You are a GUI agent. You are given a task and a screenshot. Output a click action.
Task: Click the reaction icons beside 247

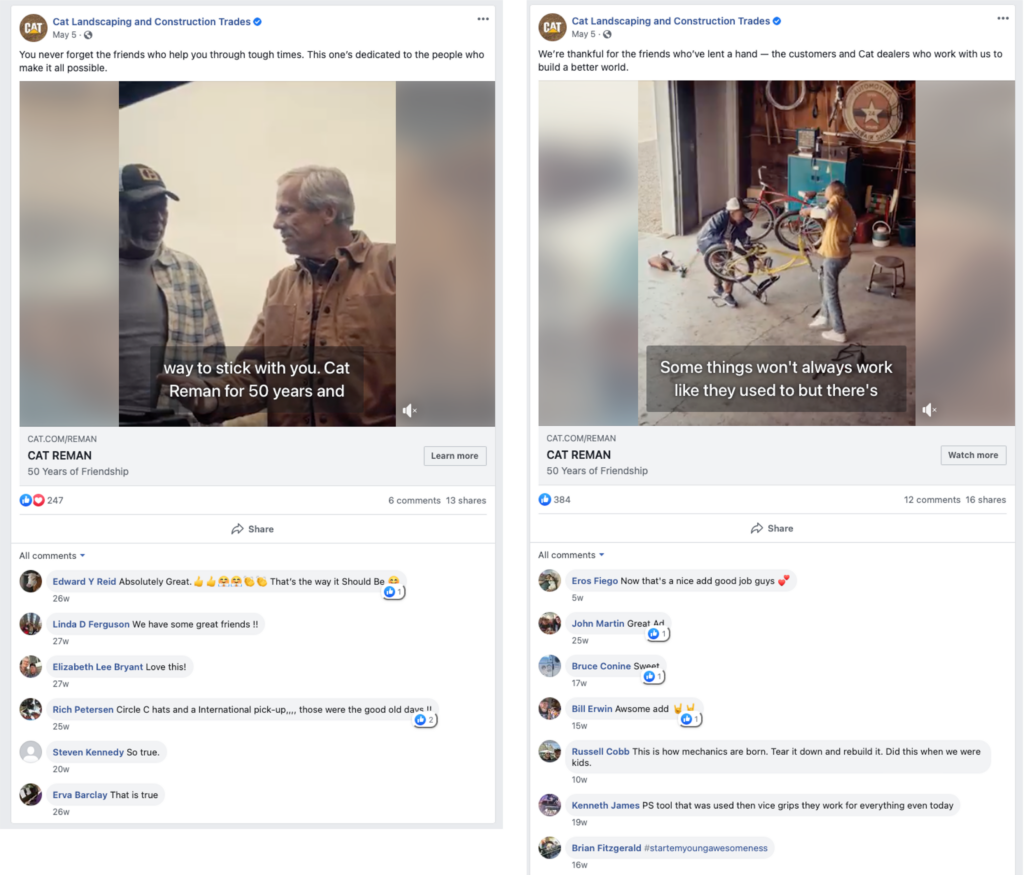(x=32, y=500)
